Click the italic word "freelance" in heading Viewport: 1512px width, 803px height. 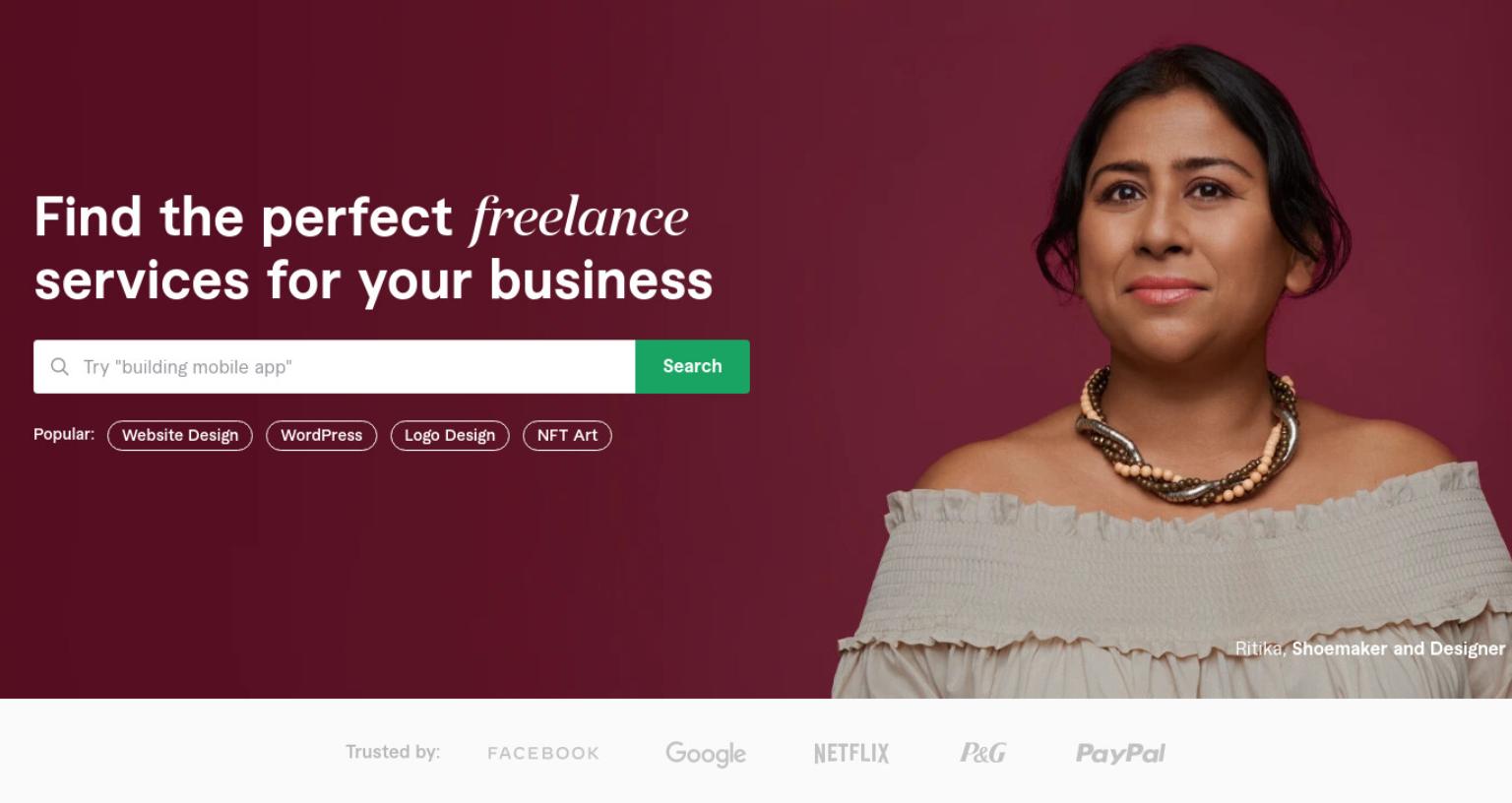click(580, 217)
